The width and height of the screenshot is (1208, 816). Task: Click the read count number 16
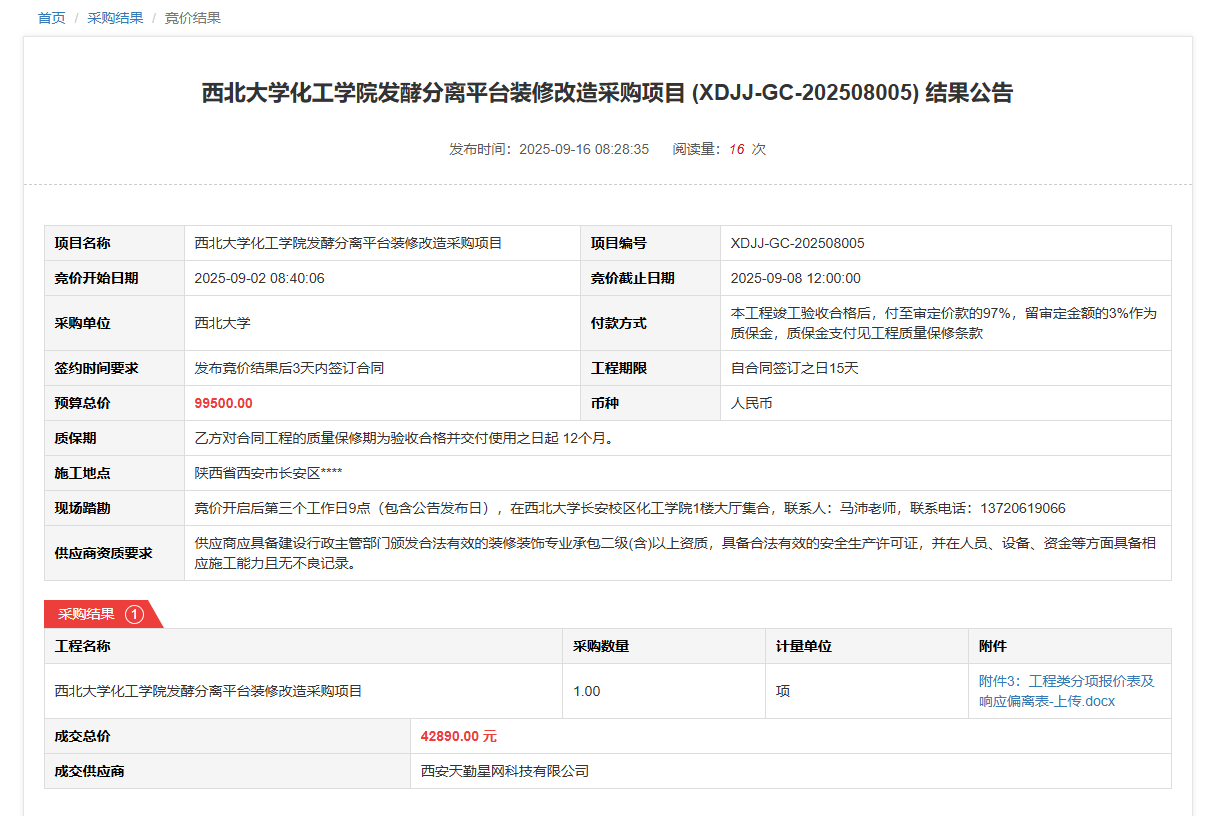pos(736,149)
